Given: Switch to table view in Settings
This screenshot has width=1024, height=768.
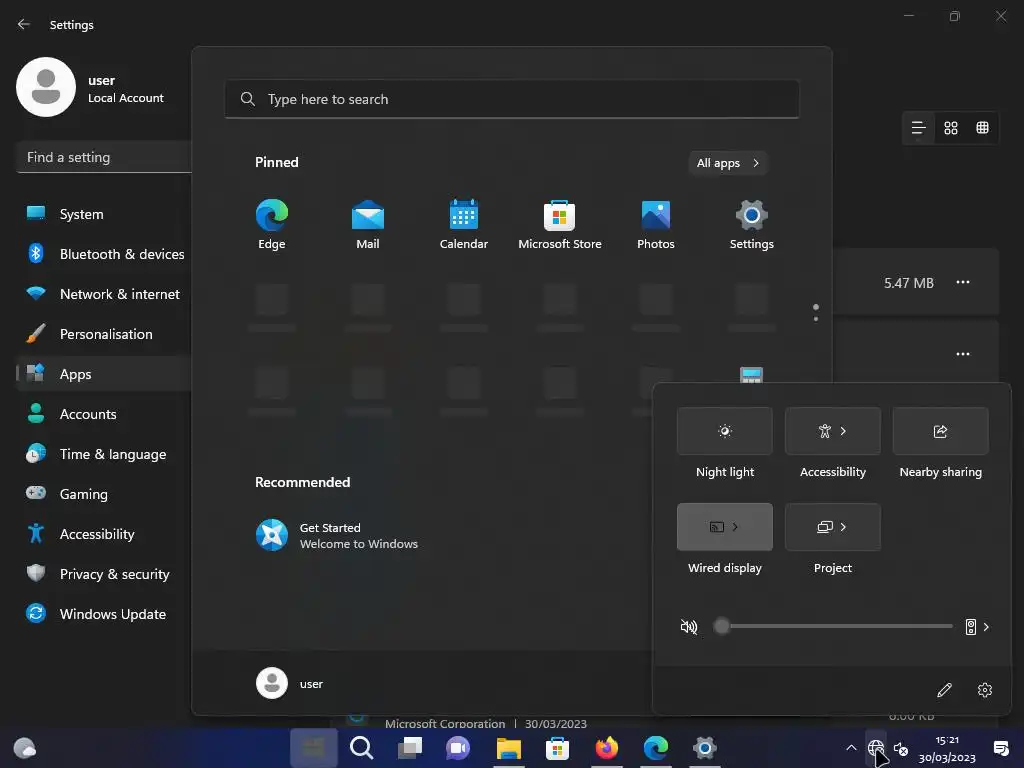Looking at the screenshot, I should pyautogui.click(x=982, y=128).
